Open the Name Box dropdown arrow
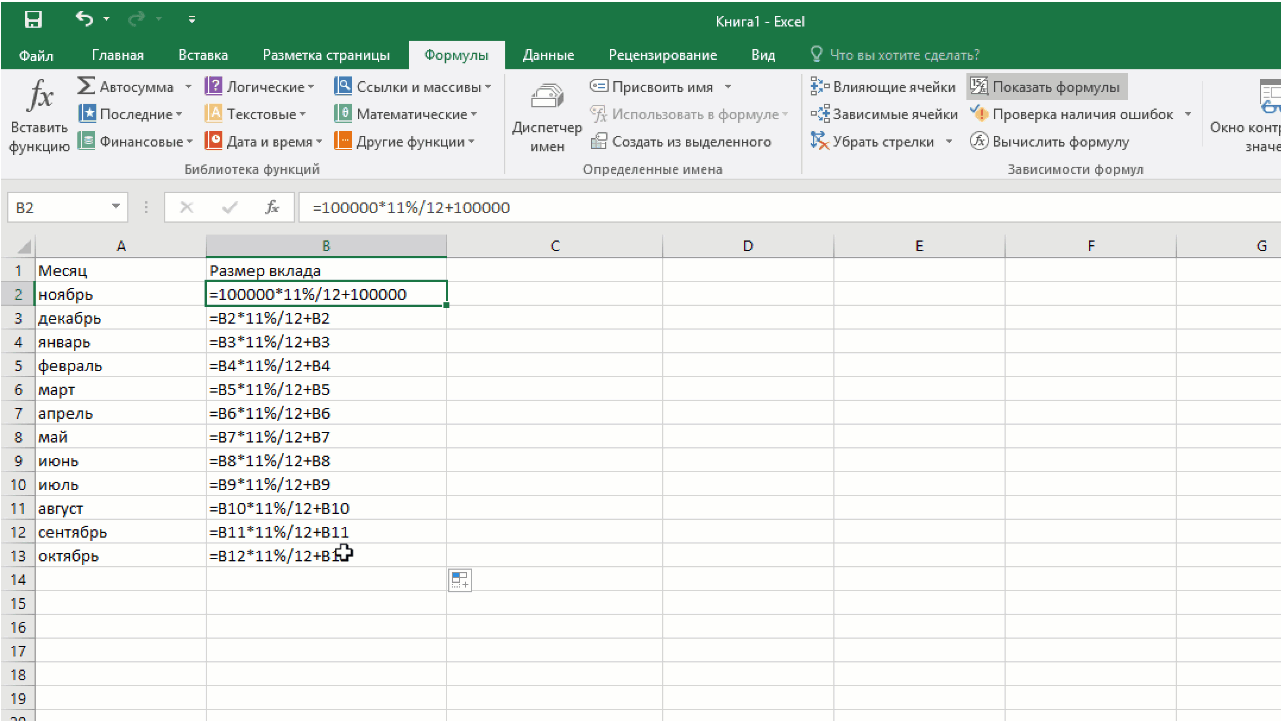Image resolution: width=1282 pixels, height=722 pixels. coord(117,207)
